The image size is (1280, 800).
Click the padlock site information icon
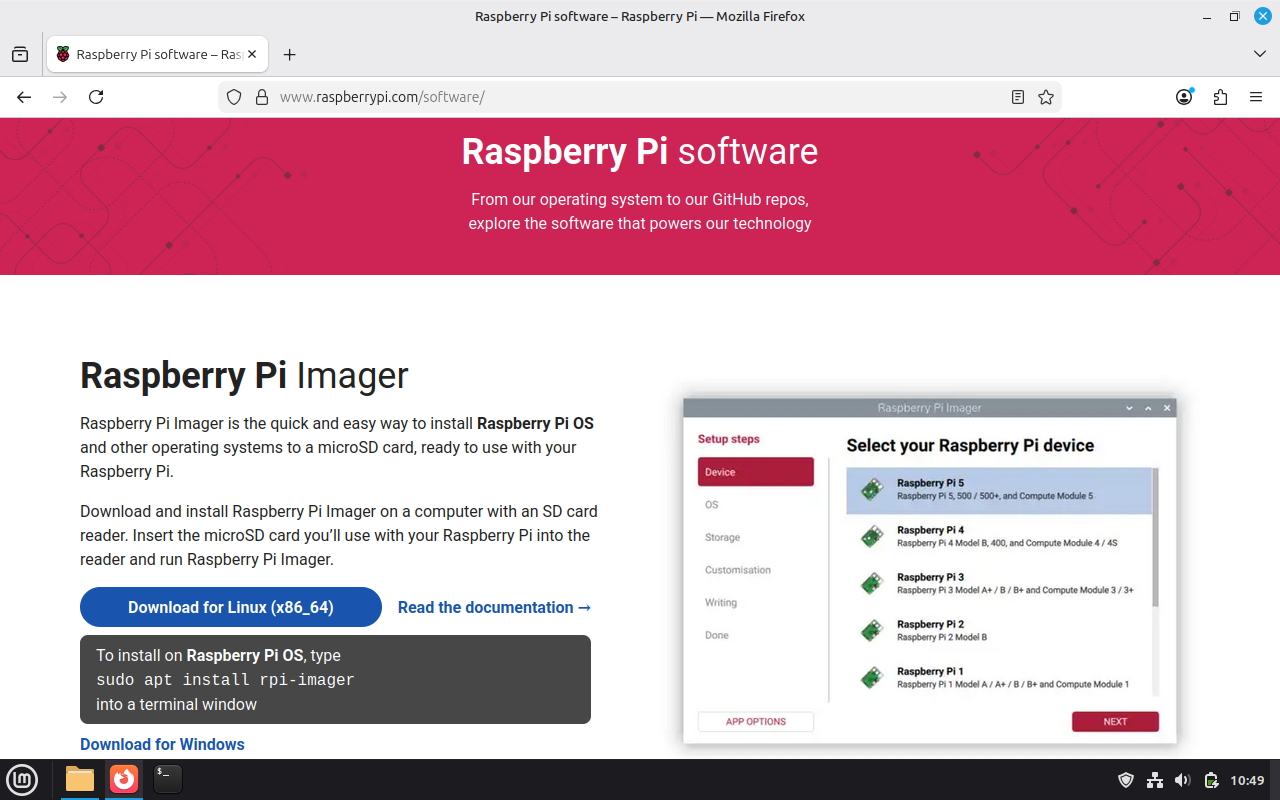coord(262,97)
